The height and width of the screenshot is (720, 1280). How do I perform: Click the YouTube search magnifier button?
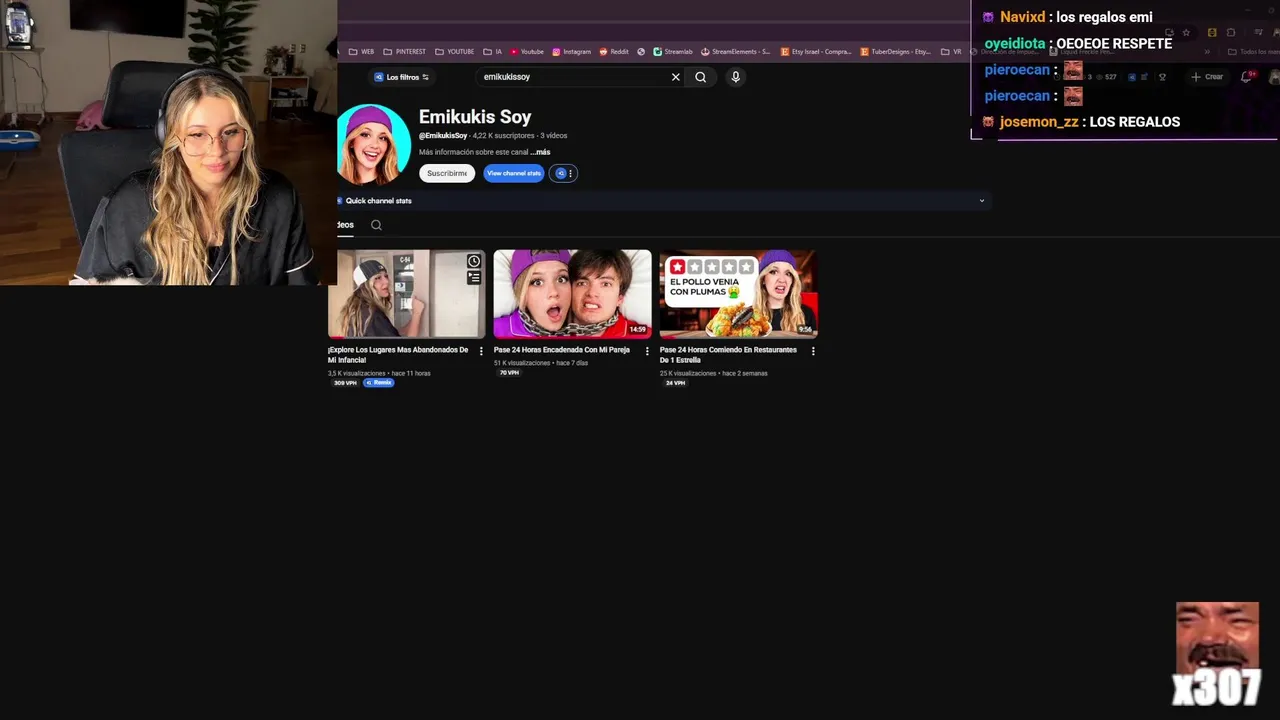[x=700, y=77]
